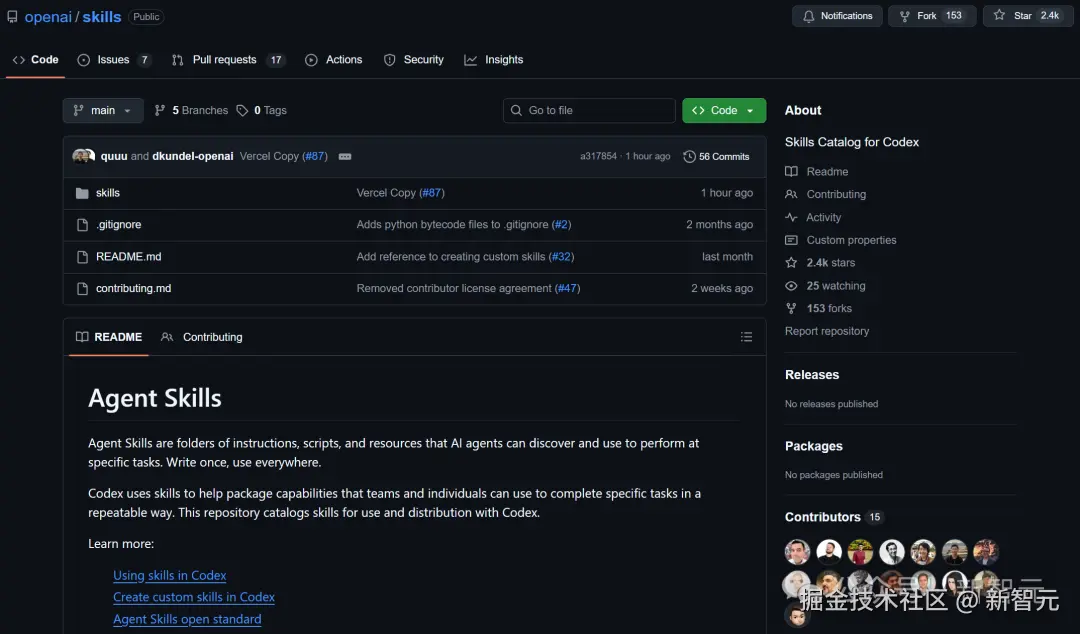
Task: Open the Security tab
Action: click(x=414, y=60)
